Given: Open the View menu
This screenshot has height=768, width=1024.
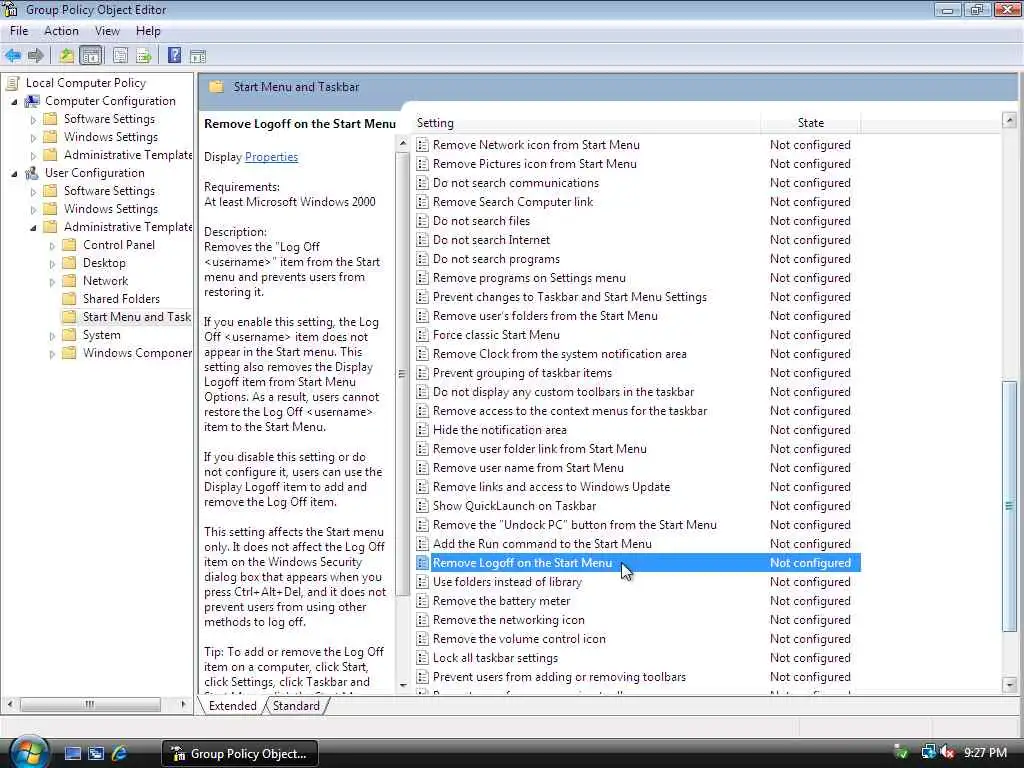Looking at the screenshot, I should coord(107,31).
